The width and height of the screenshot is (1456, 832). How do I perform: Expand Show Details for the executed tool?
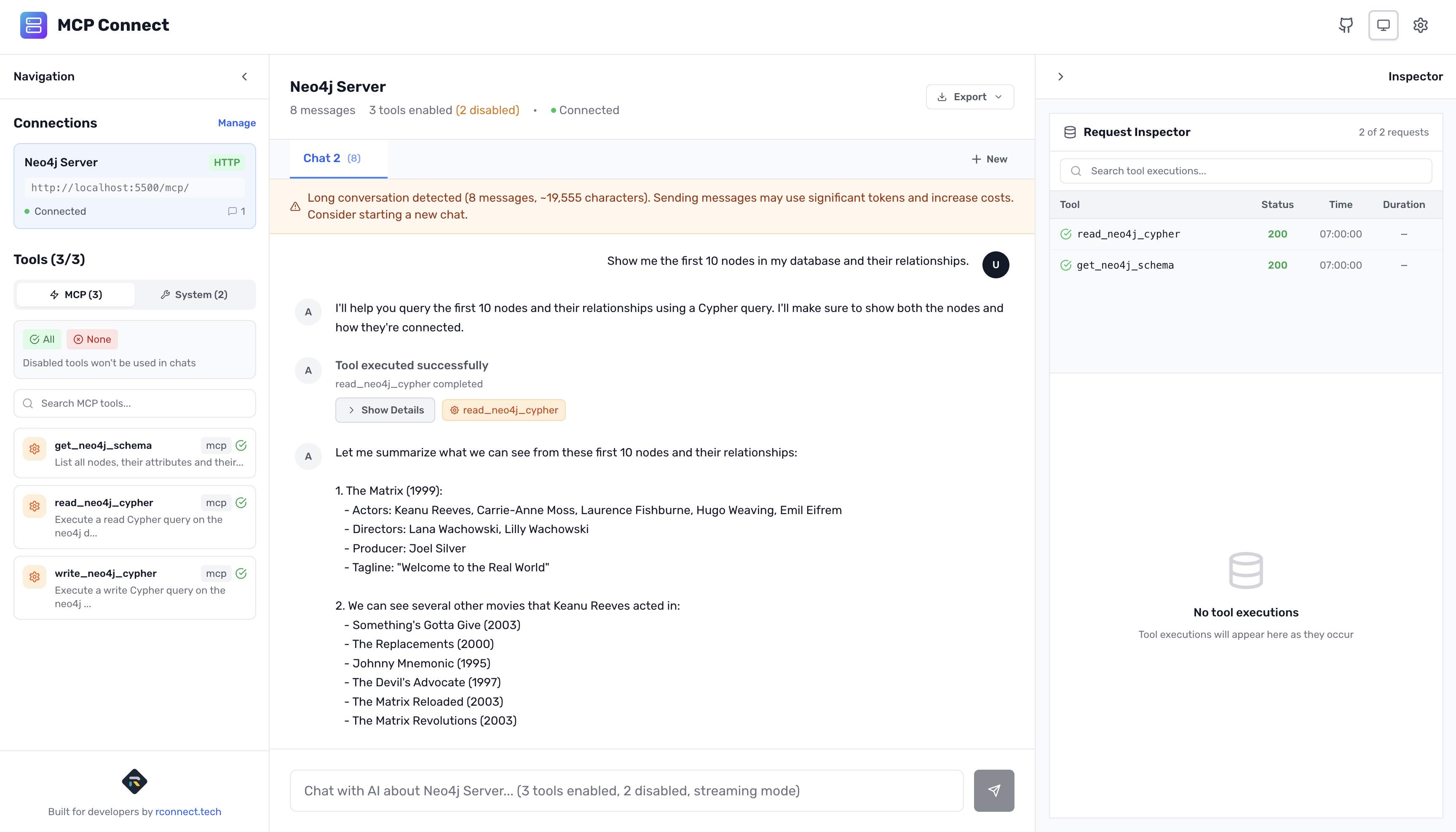pos(385,410)
